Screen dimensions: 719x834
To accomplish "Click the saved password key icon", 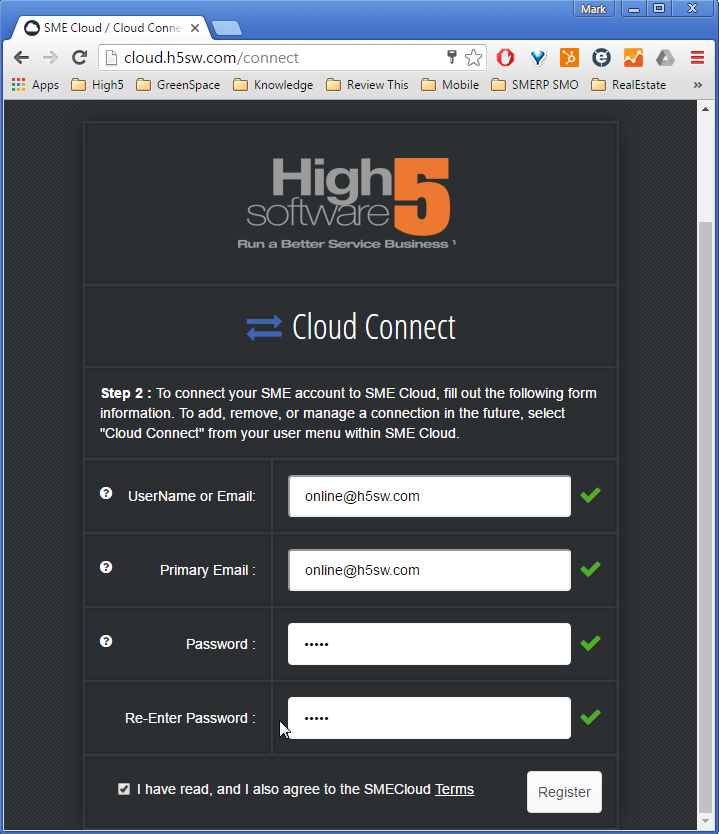I will tap(452, 57).
